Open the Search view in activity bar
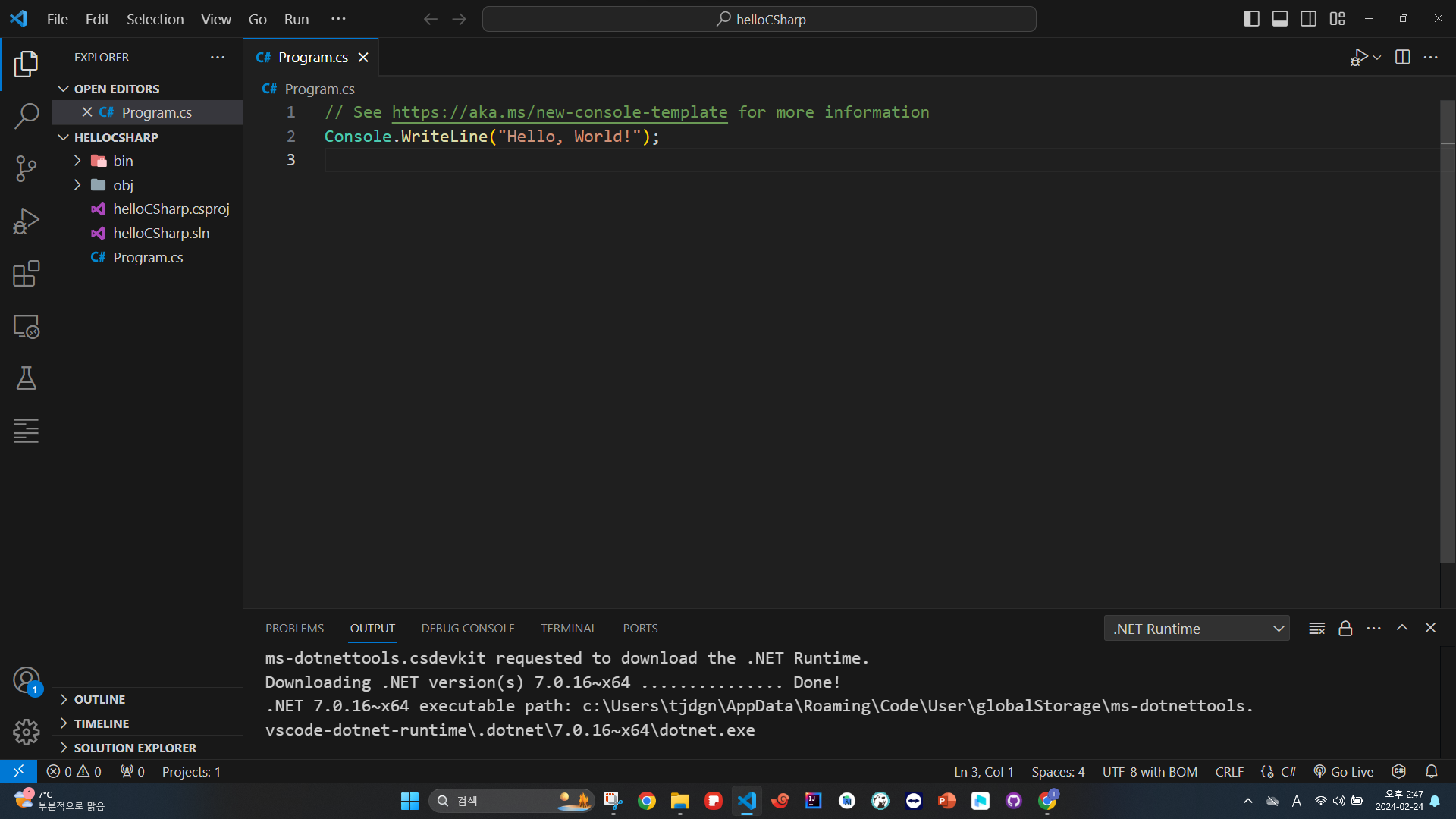This screenshot has width=1456, height=819. tap(26, 116)
